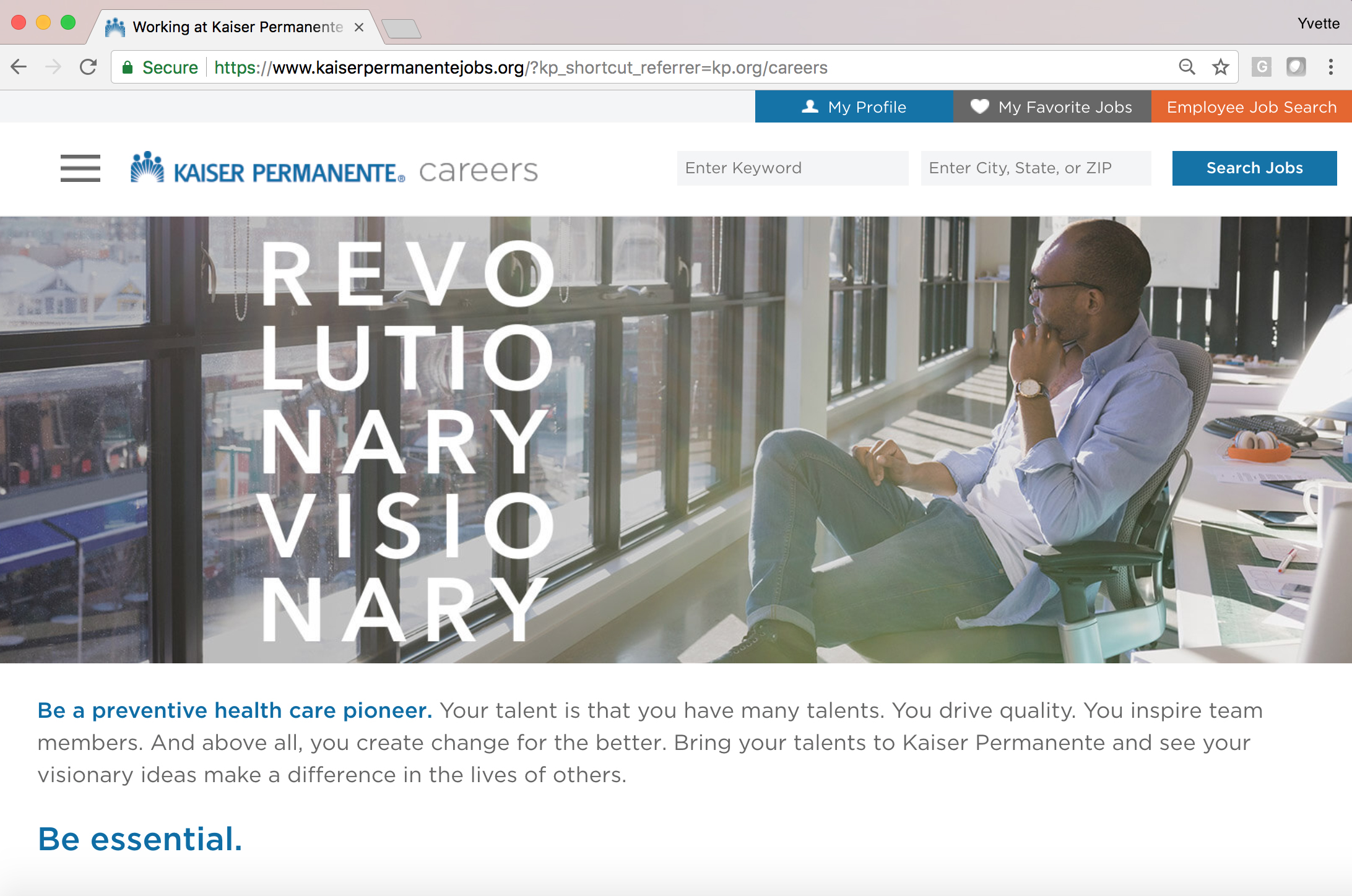
Task: Click the Yvette profile name
Action: pos(1319,24)
